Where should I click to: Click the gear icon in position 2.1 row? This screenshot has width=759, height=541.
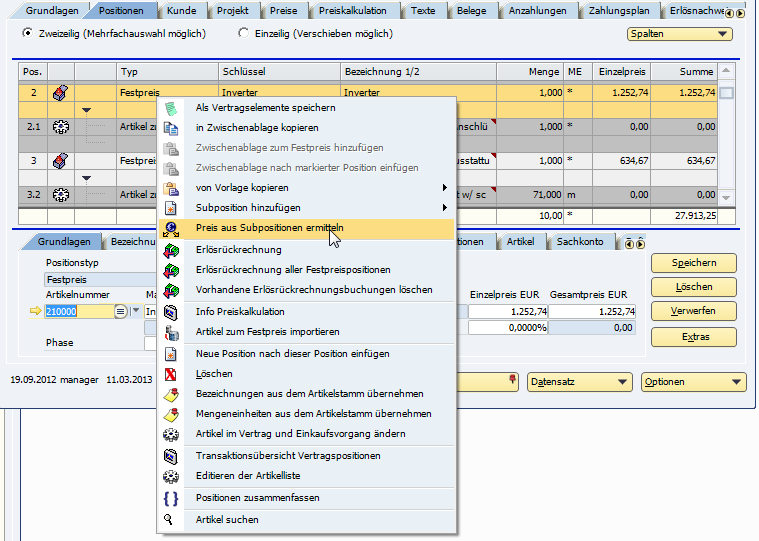[61, 127]
